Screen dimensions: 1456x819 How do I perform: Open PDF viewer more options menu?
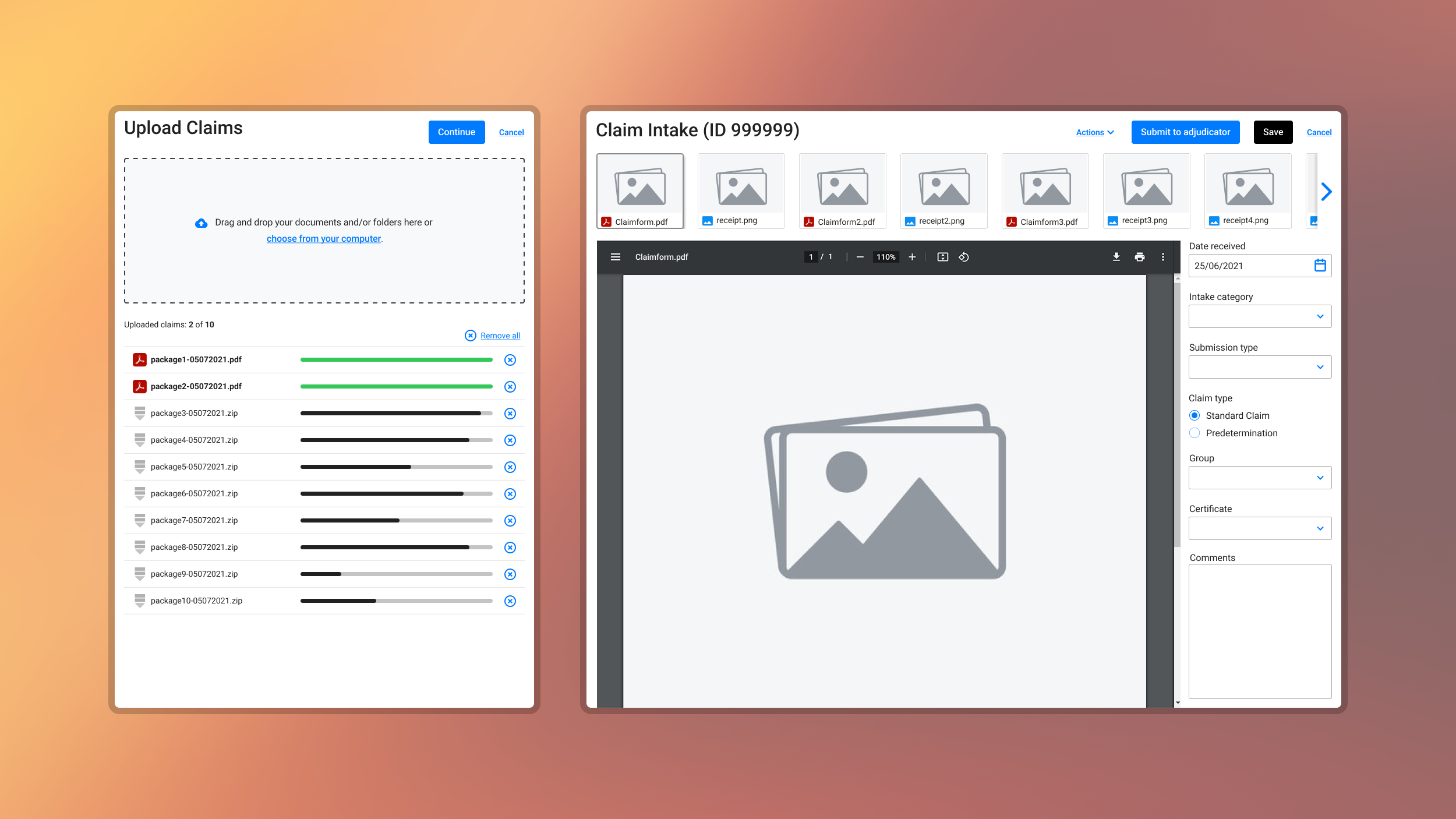(1162, 257)
